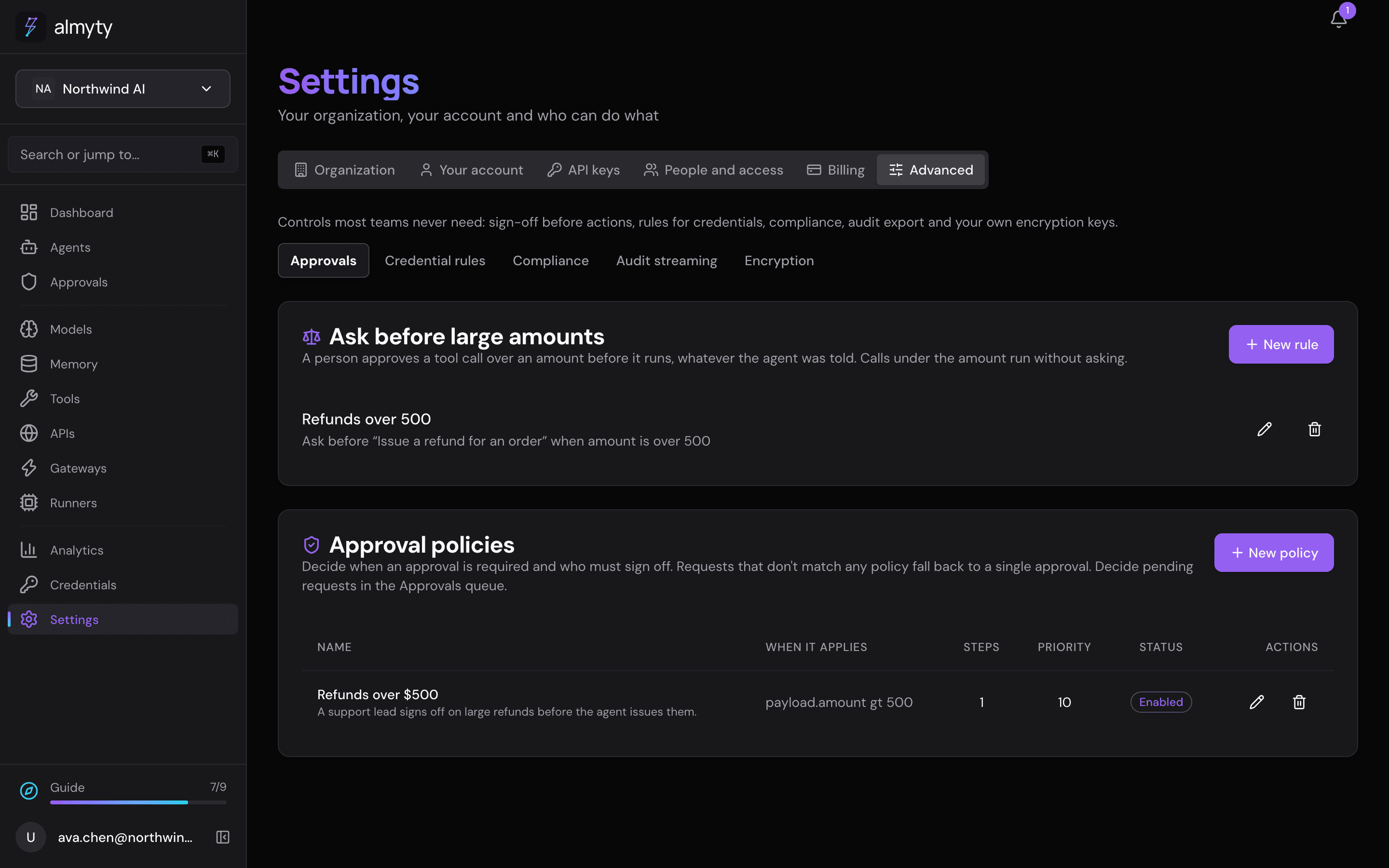1389x868 pixels.
Task: Open APIs in the sidebar
Action: (123, 434)
